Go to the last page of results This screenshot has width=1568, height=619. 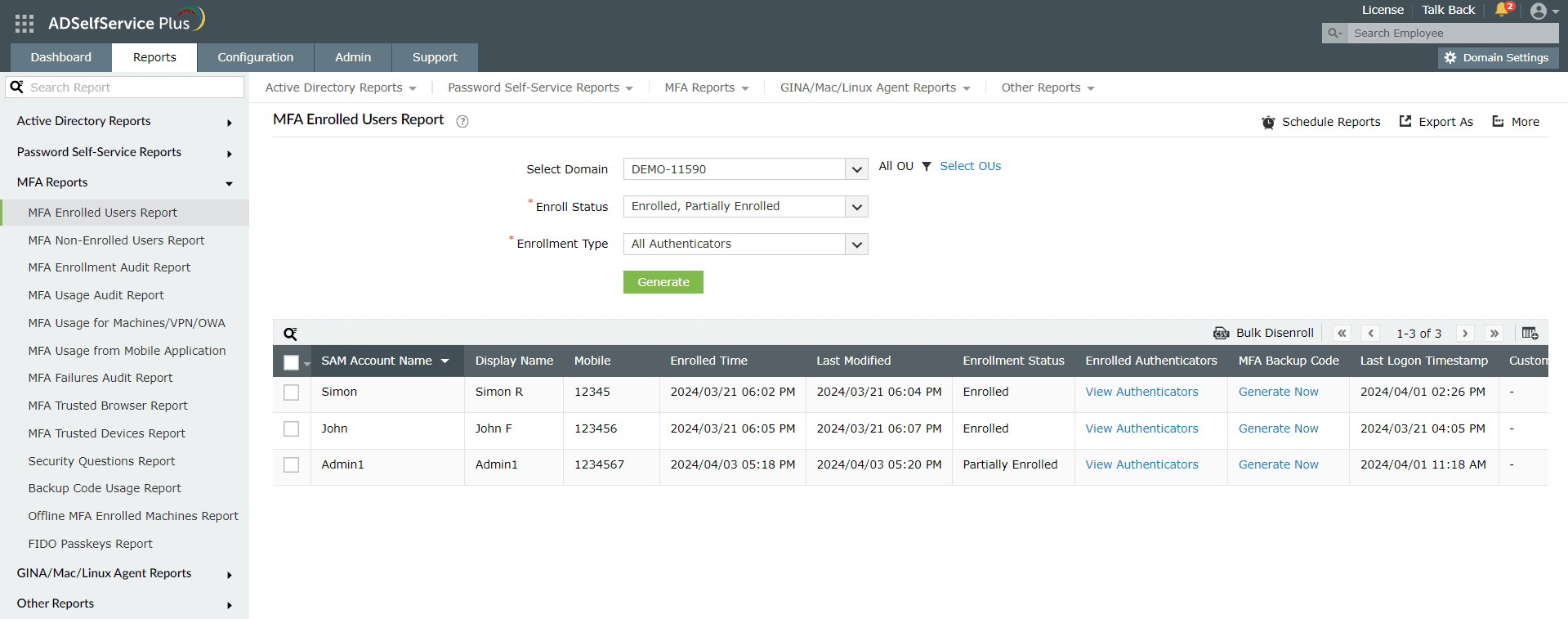tap(1494, 334)
